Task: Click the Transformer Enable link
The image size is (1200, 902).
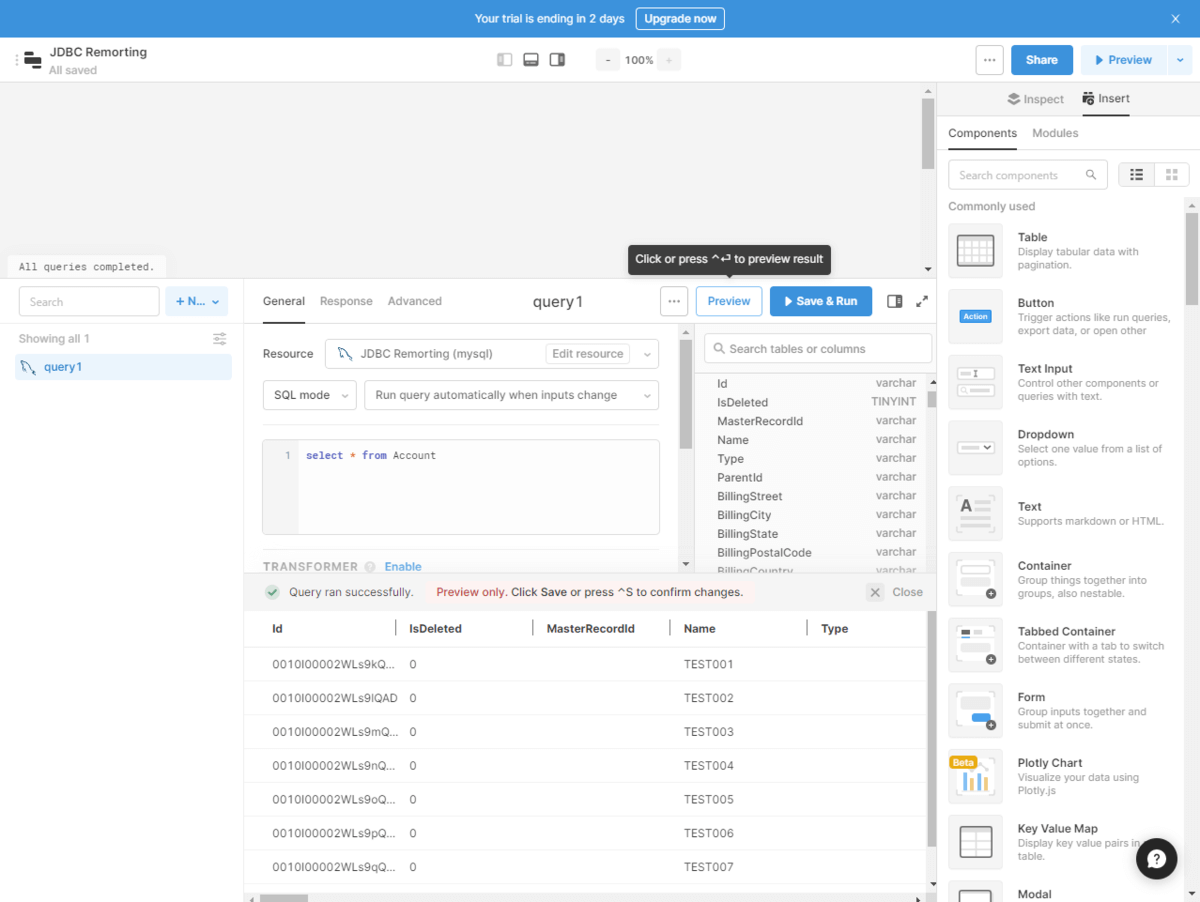Action: point(403,566)
